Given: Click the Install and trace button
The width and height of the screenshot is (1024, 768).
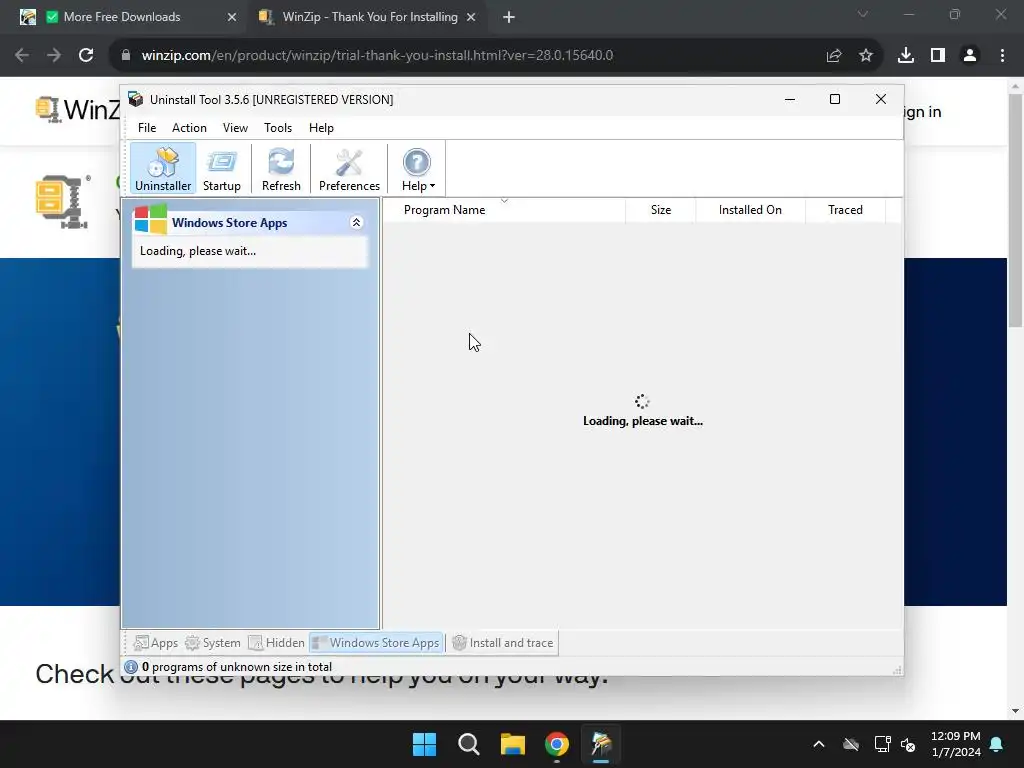Looking at the screenshot, I should [503, 643].
